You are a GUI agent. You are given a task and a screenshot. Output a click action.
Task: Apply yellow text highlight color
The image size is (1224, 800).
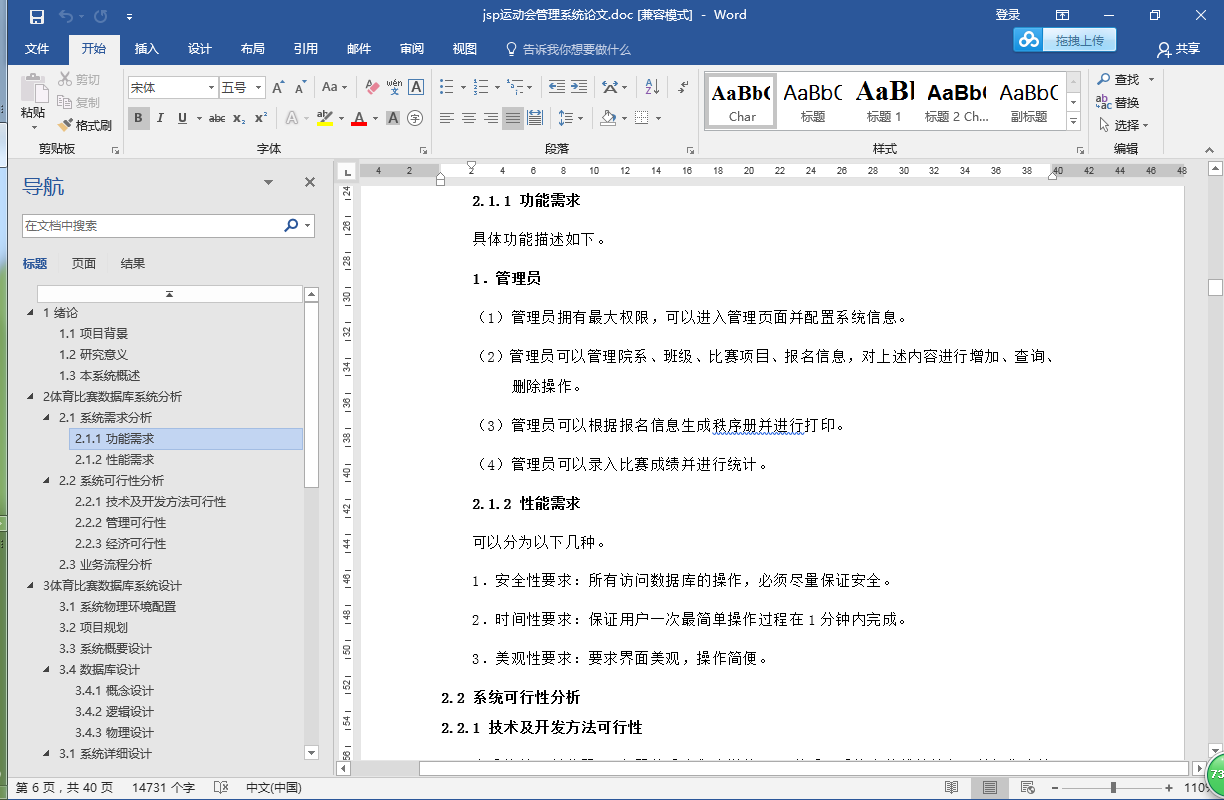[324, 118]
